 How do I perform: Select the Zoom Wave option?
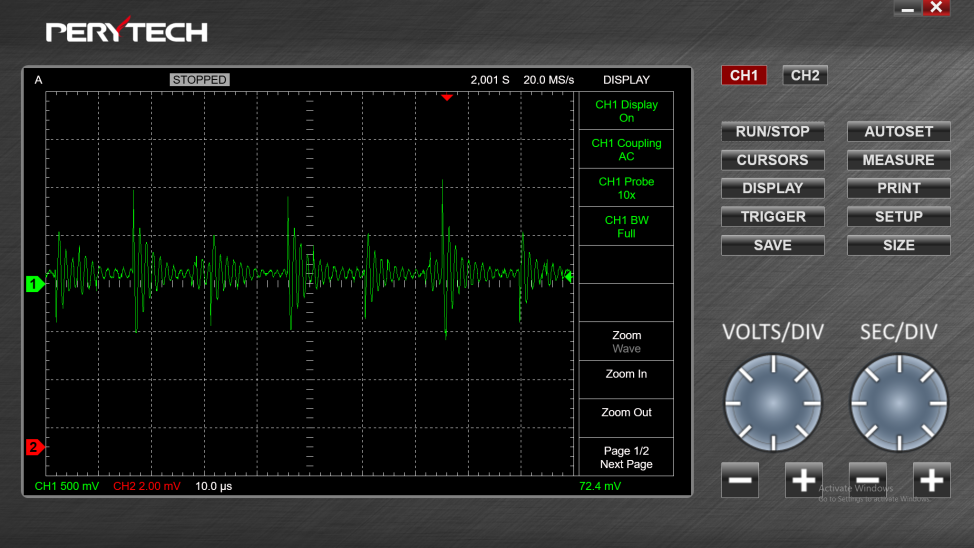click(626, 342)
